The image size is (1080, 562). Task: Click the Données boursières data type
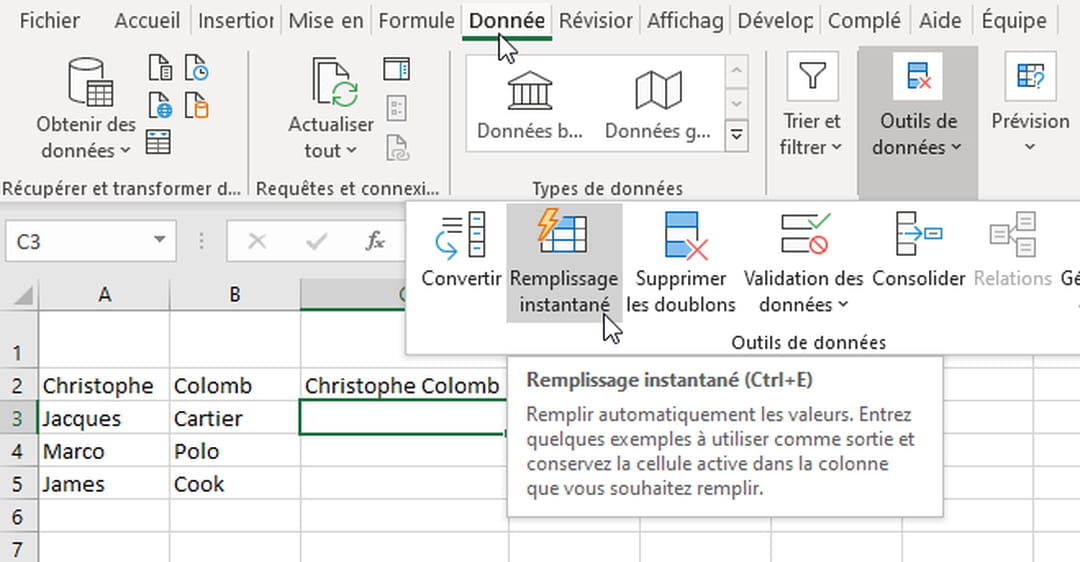point(530,103)
